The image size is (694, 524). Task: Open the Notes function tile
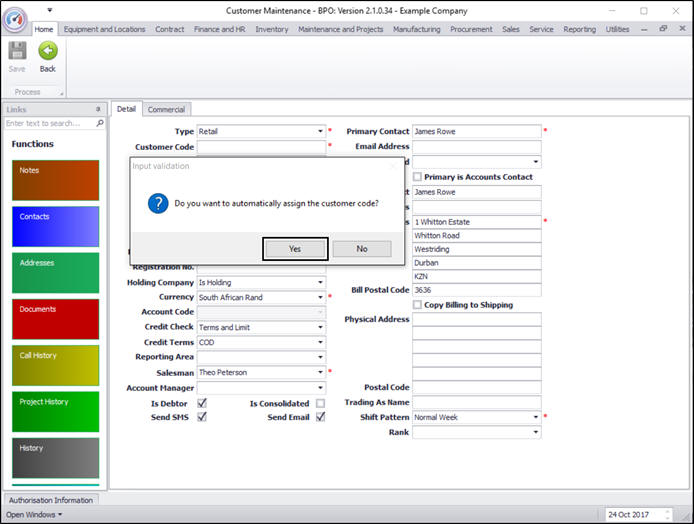[x=55, y=180]
